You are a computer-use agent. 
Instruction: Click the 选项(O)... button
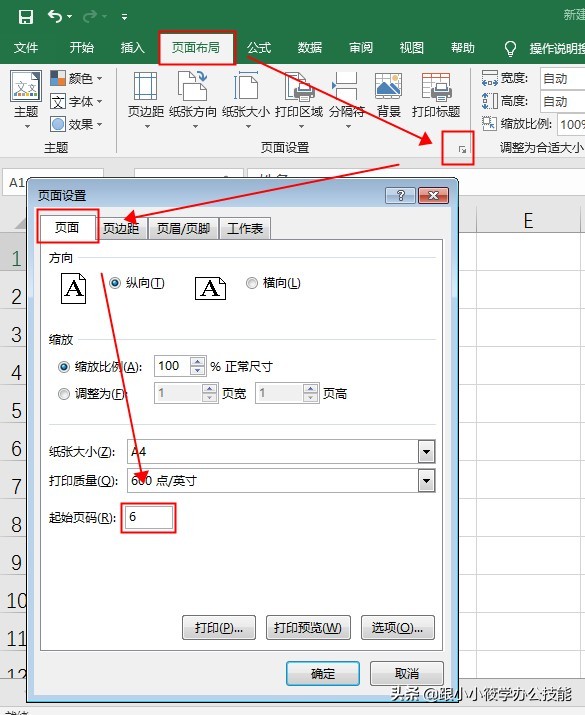pos(398,627)
